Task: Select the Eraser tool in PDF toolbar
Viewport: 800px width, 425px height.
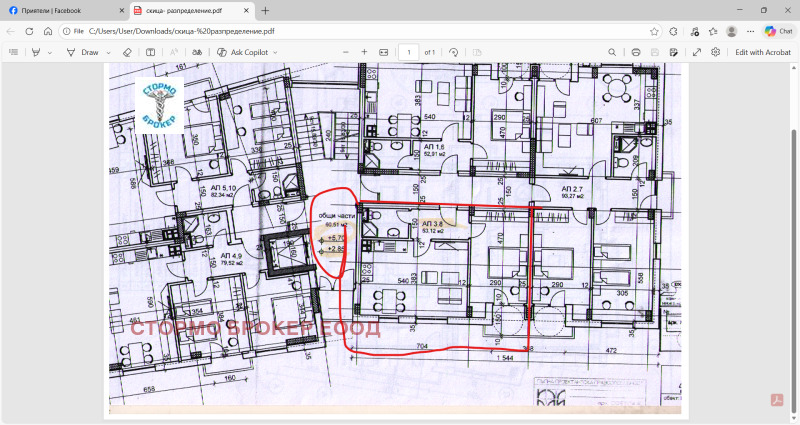Action: click(126, 52)
